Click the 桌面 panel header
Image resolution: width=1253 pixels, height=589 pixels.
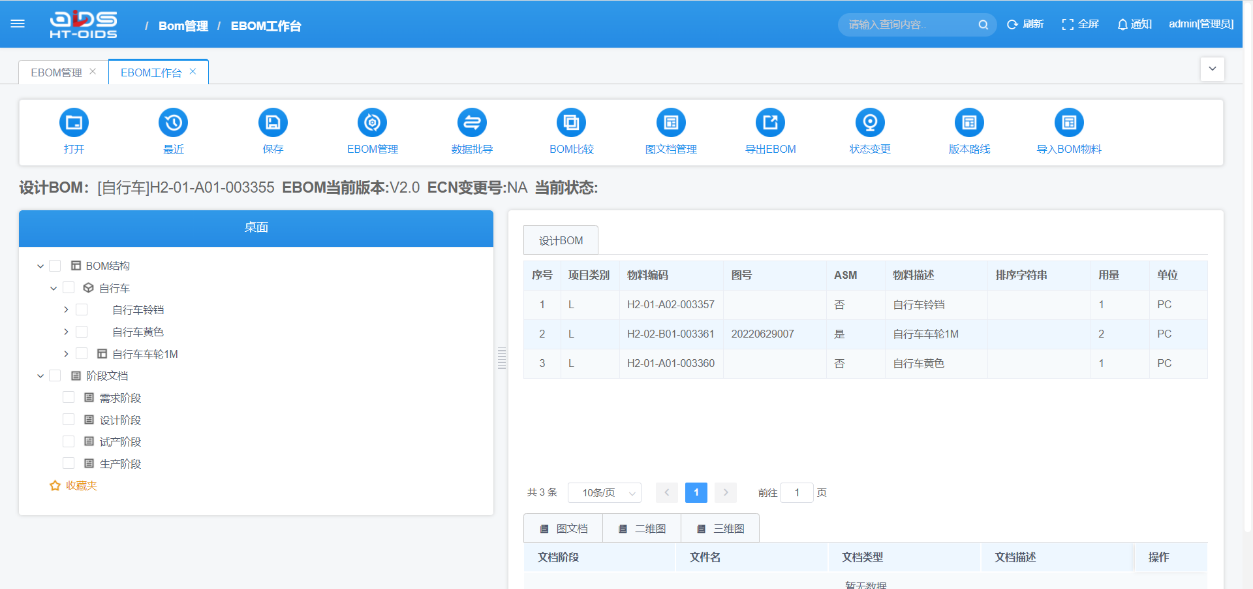coord(256,228)
